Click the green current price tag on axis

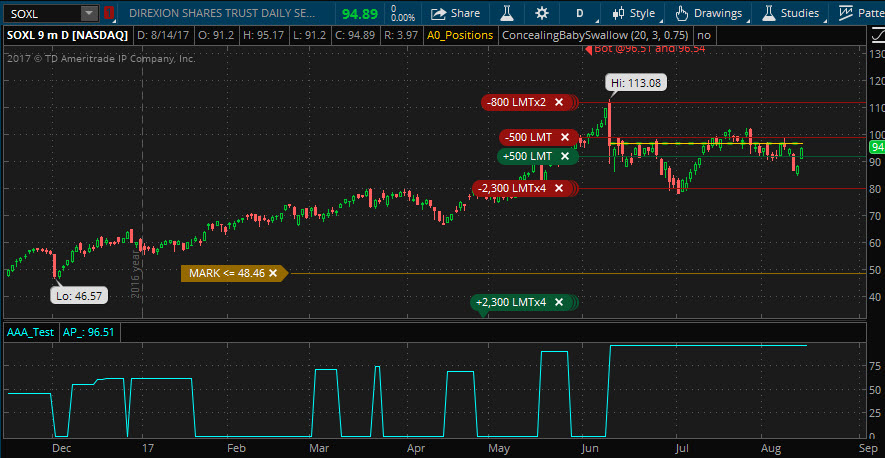(x=878, y=147)
